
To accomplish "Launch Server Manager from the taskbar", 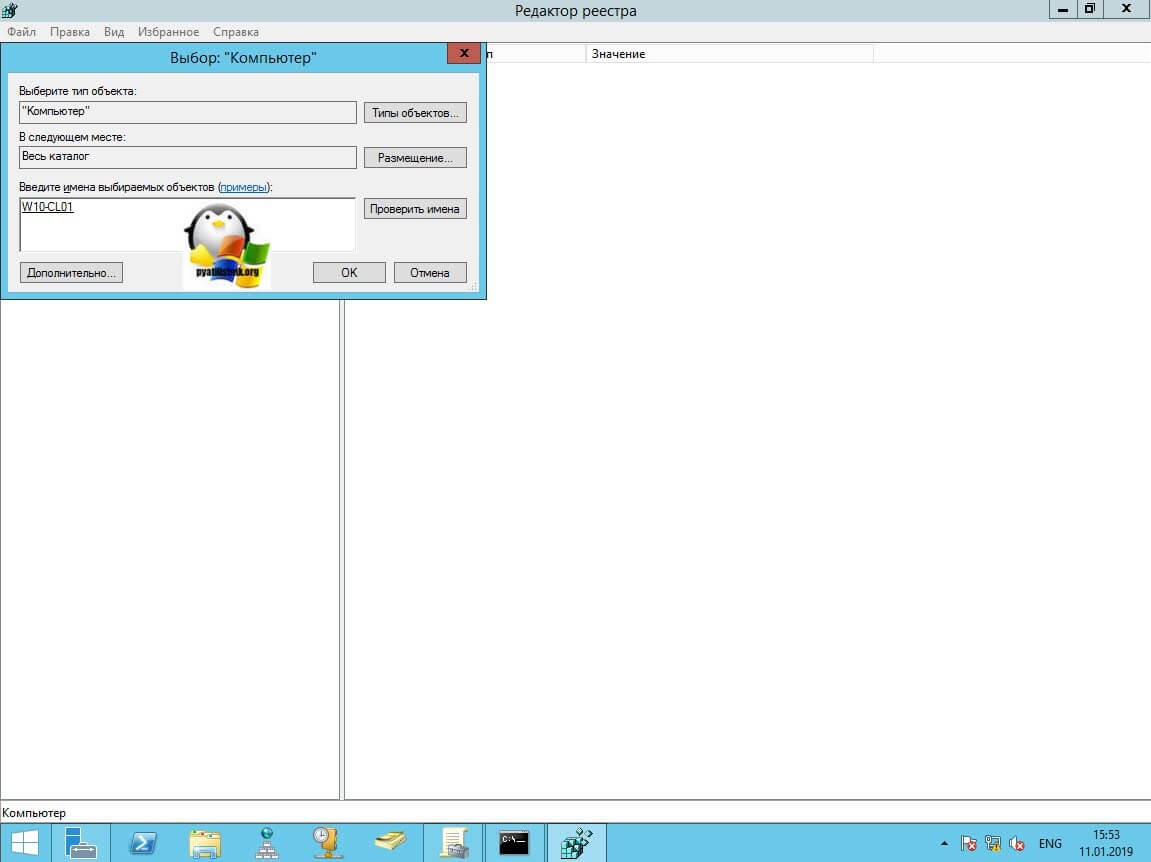I will tap(82, 843).
